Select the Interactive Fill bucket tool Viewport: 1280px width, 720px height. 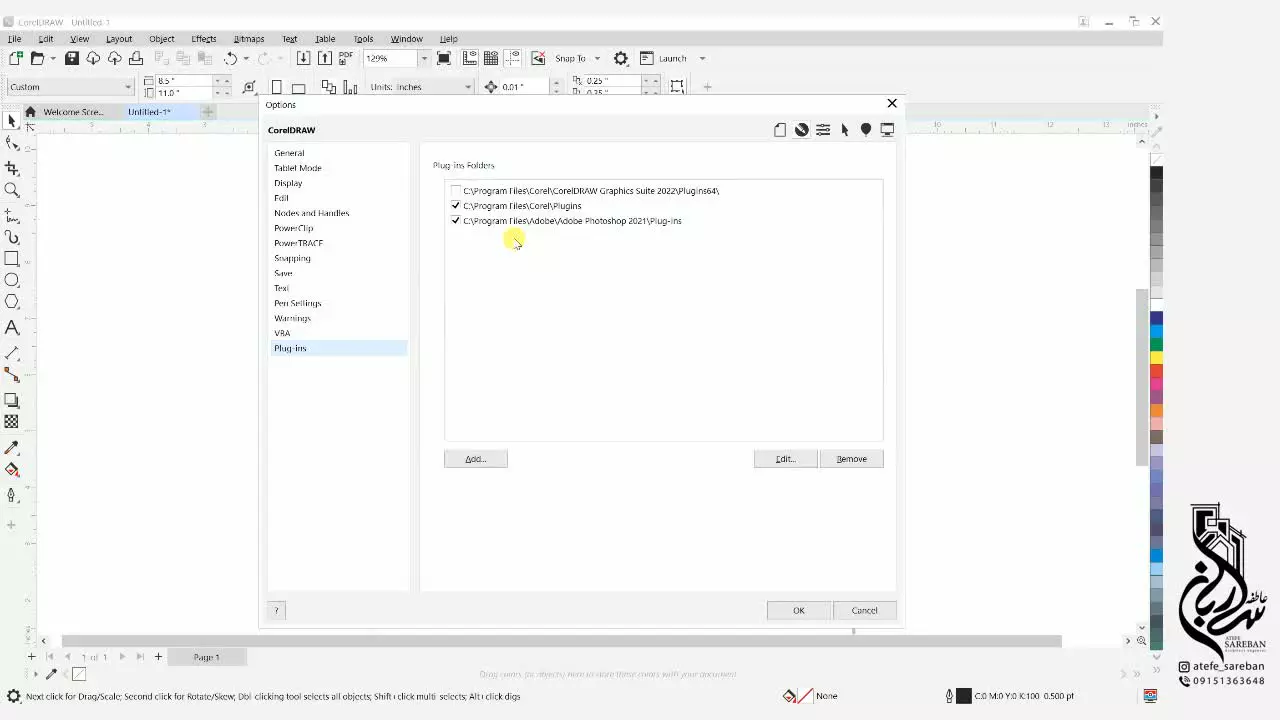point(12,469)
